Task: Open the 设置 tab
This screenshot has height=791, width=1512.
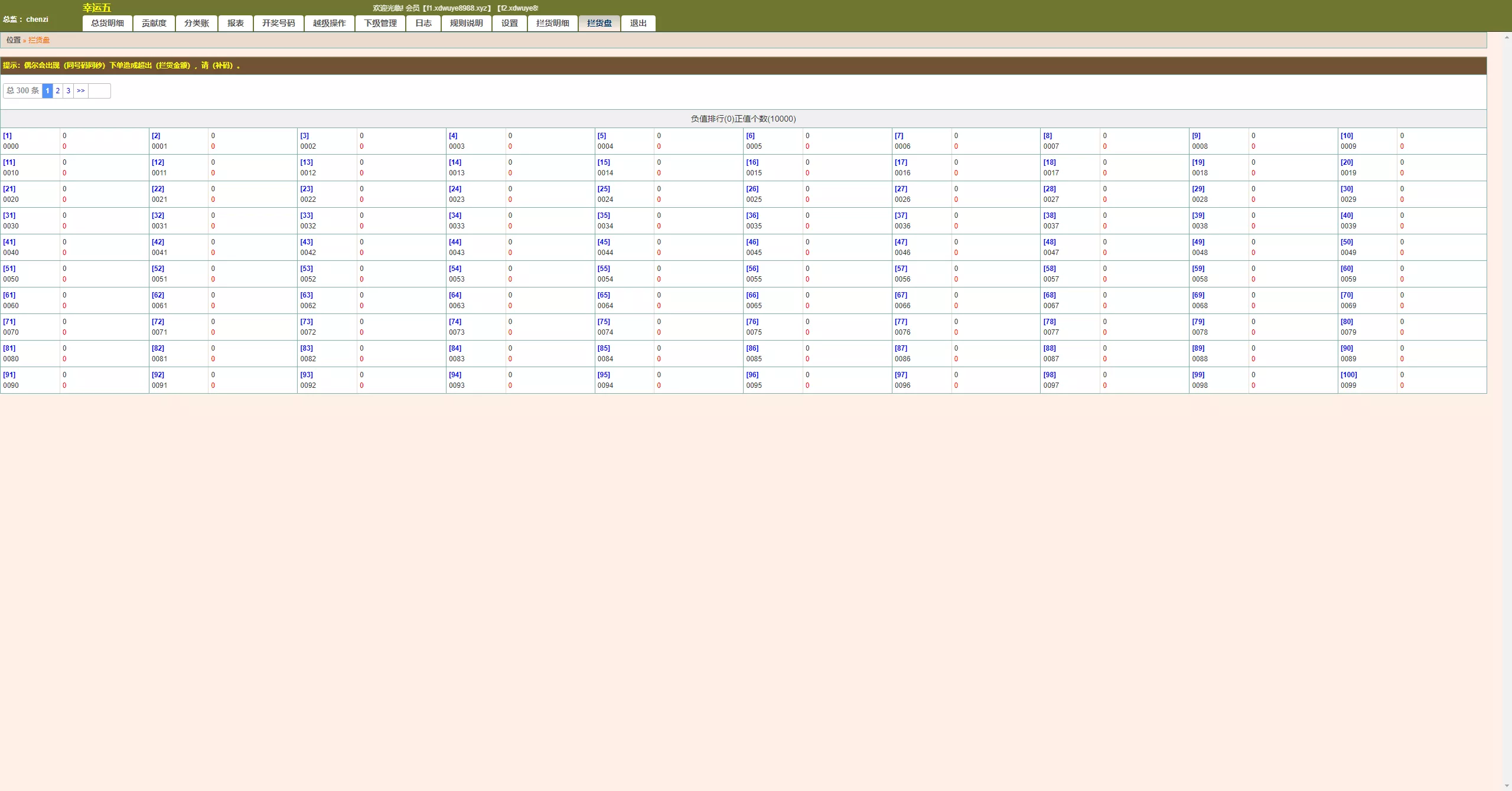Action: click(x=509, y=23)
